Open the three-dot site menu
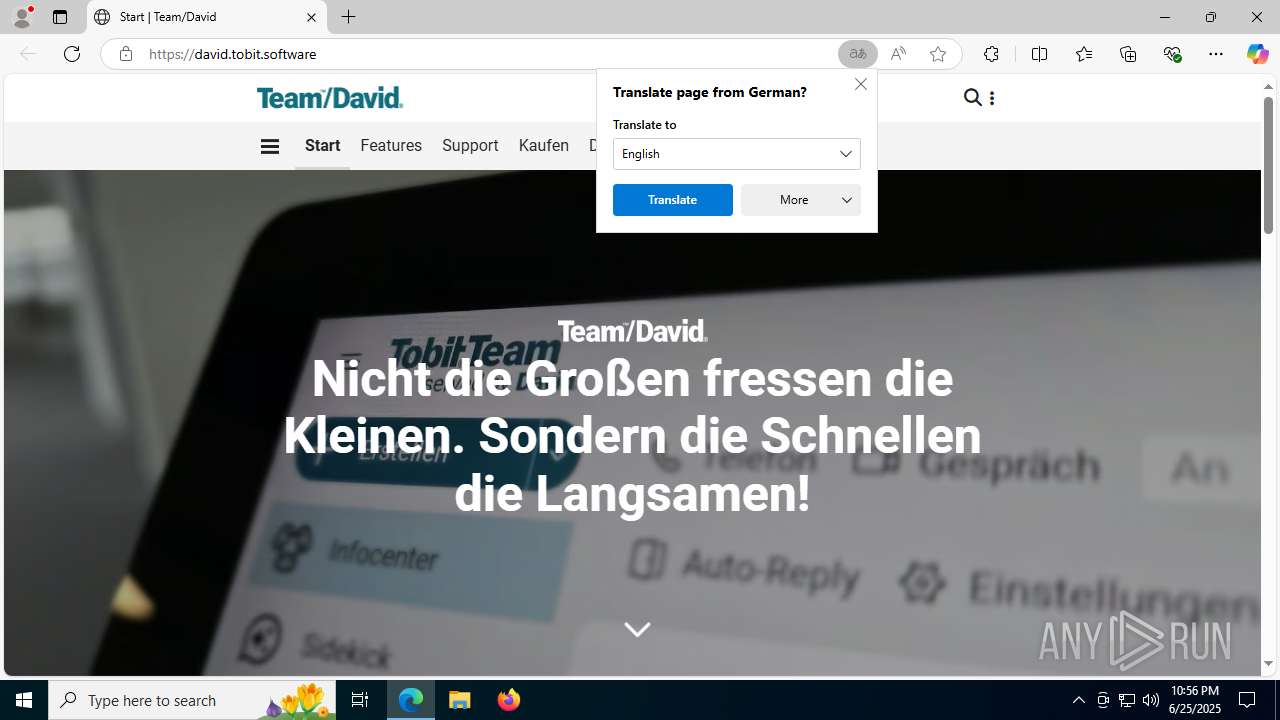 pyautogui.click(x=991, y=98)
